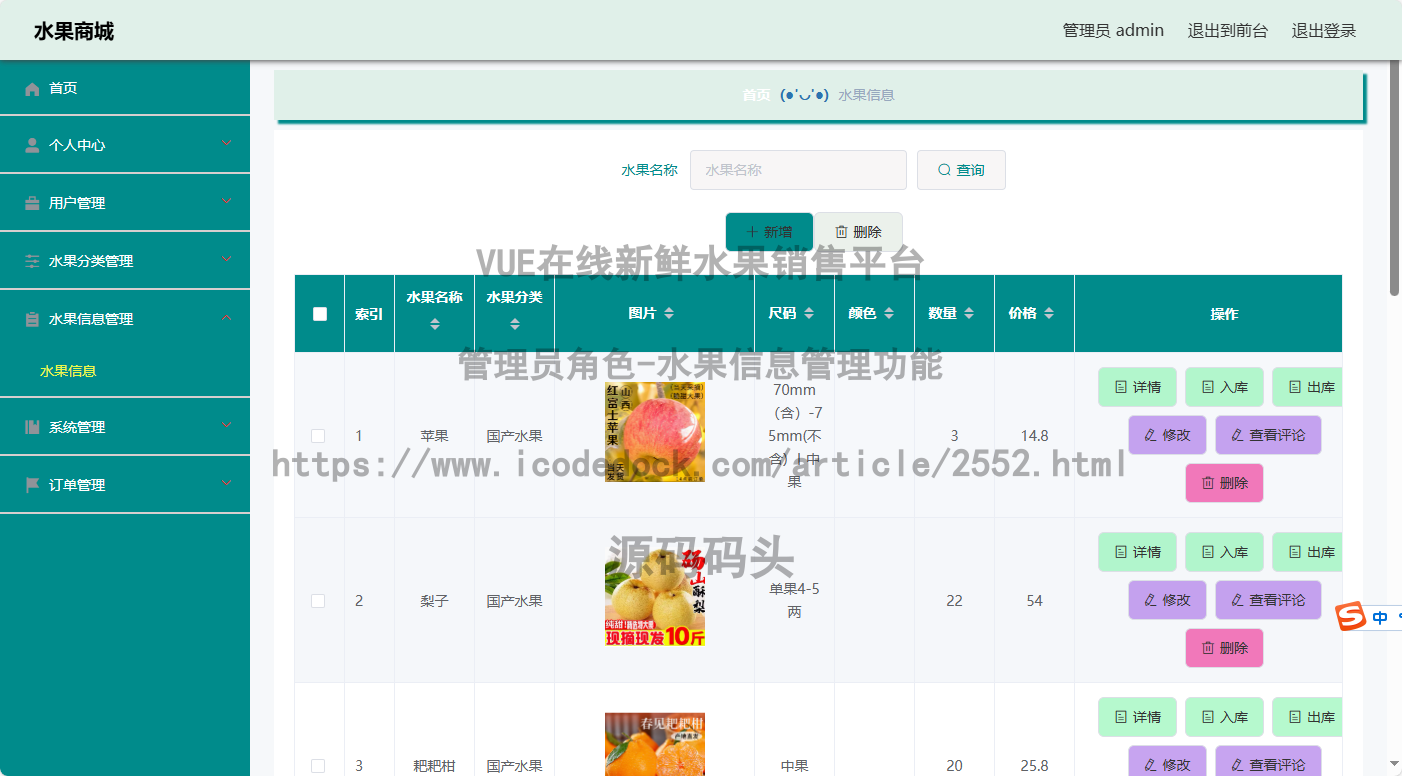Click the flag icon beside 订单管理

point(32,485)
